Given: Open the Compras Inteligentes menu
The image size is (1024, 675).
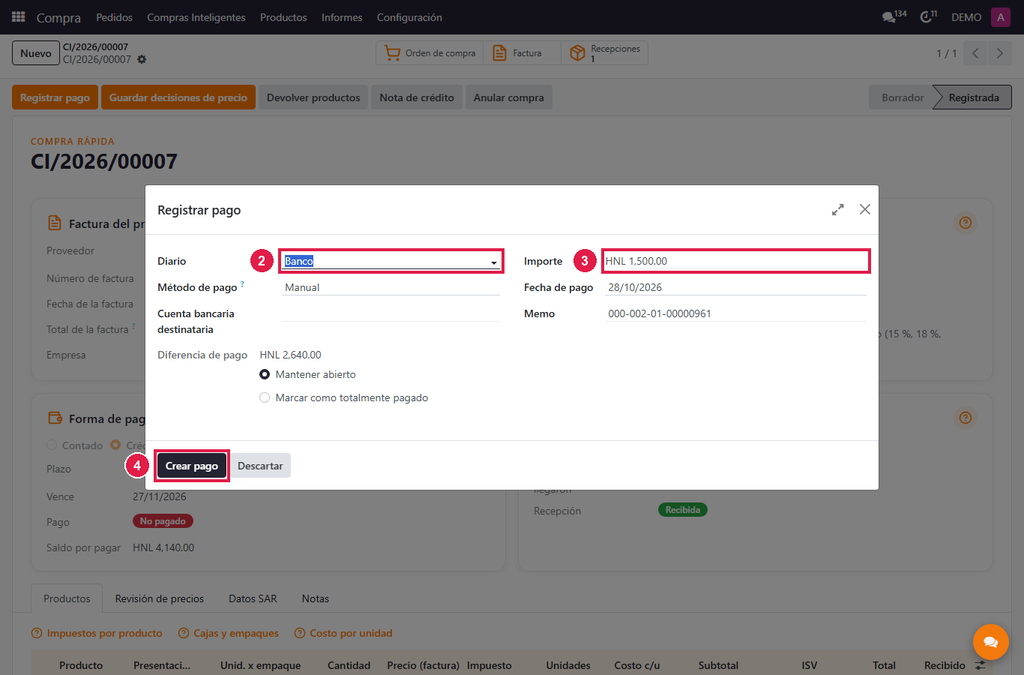Looking at the screenshot, I should pyautogui.click(x=196, y=18).
